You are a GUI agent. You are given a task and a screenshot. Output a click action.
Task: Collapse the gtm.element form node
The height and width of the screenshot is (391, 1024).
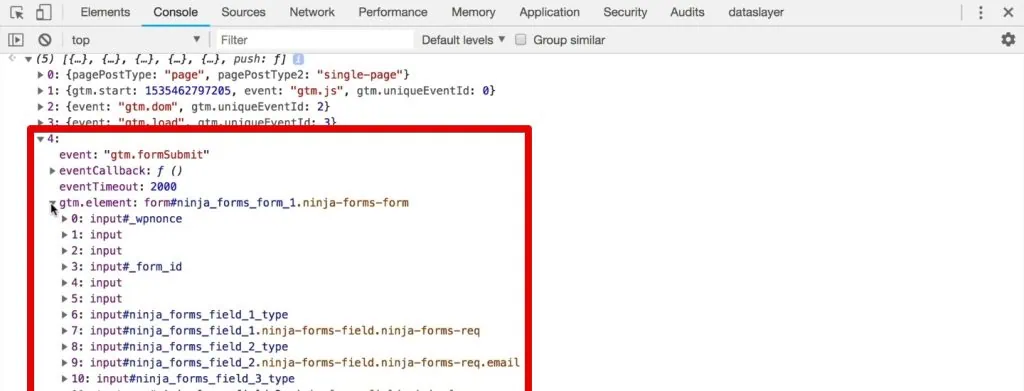click(53, 203)
